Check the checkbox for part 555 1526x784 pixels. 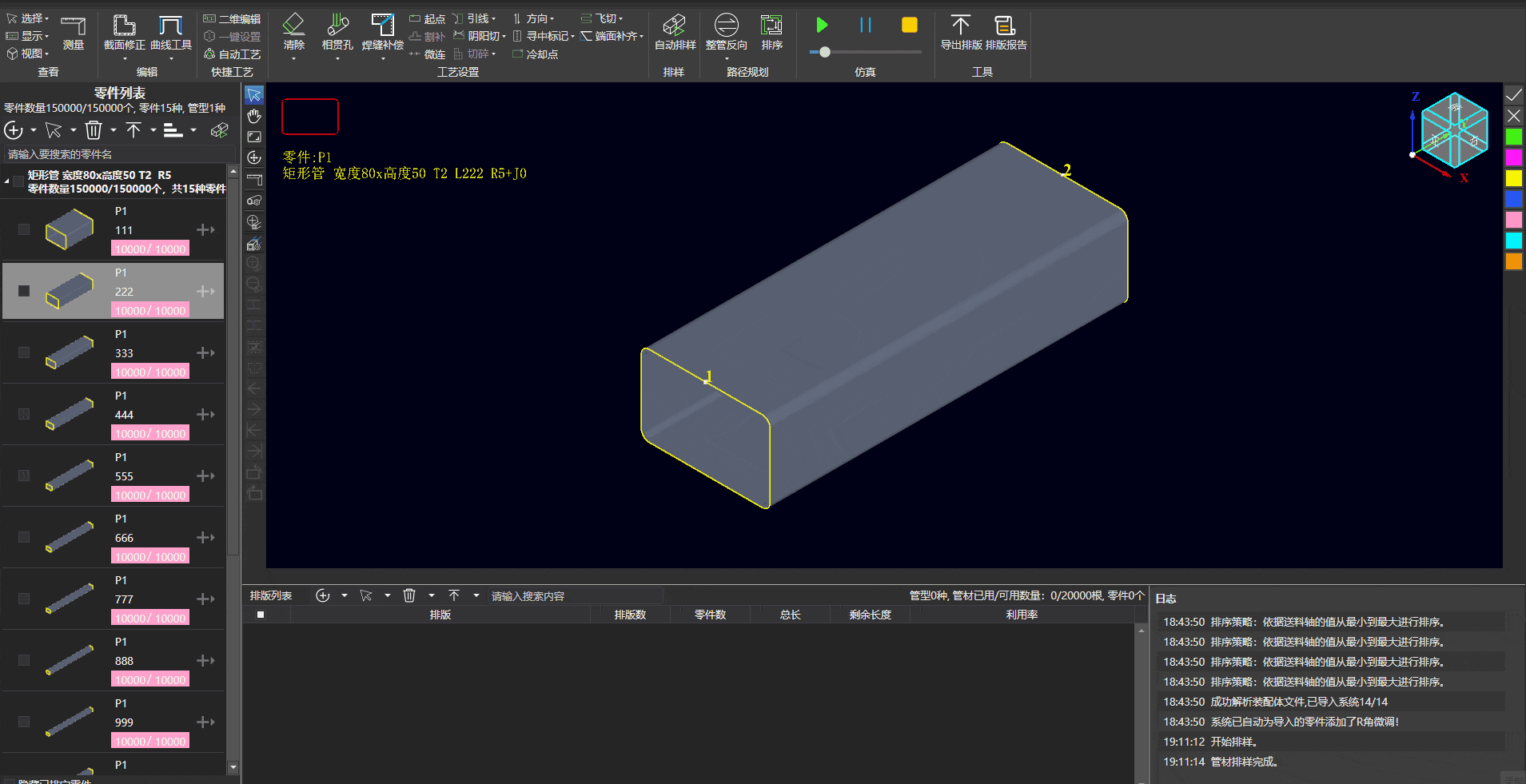[24, 476]
